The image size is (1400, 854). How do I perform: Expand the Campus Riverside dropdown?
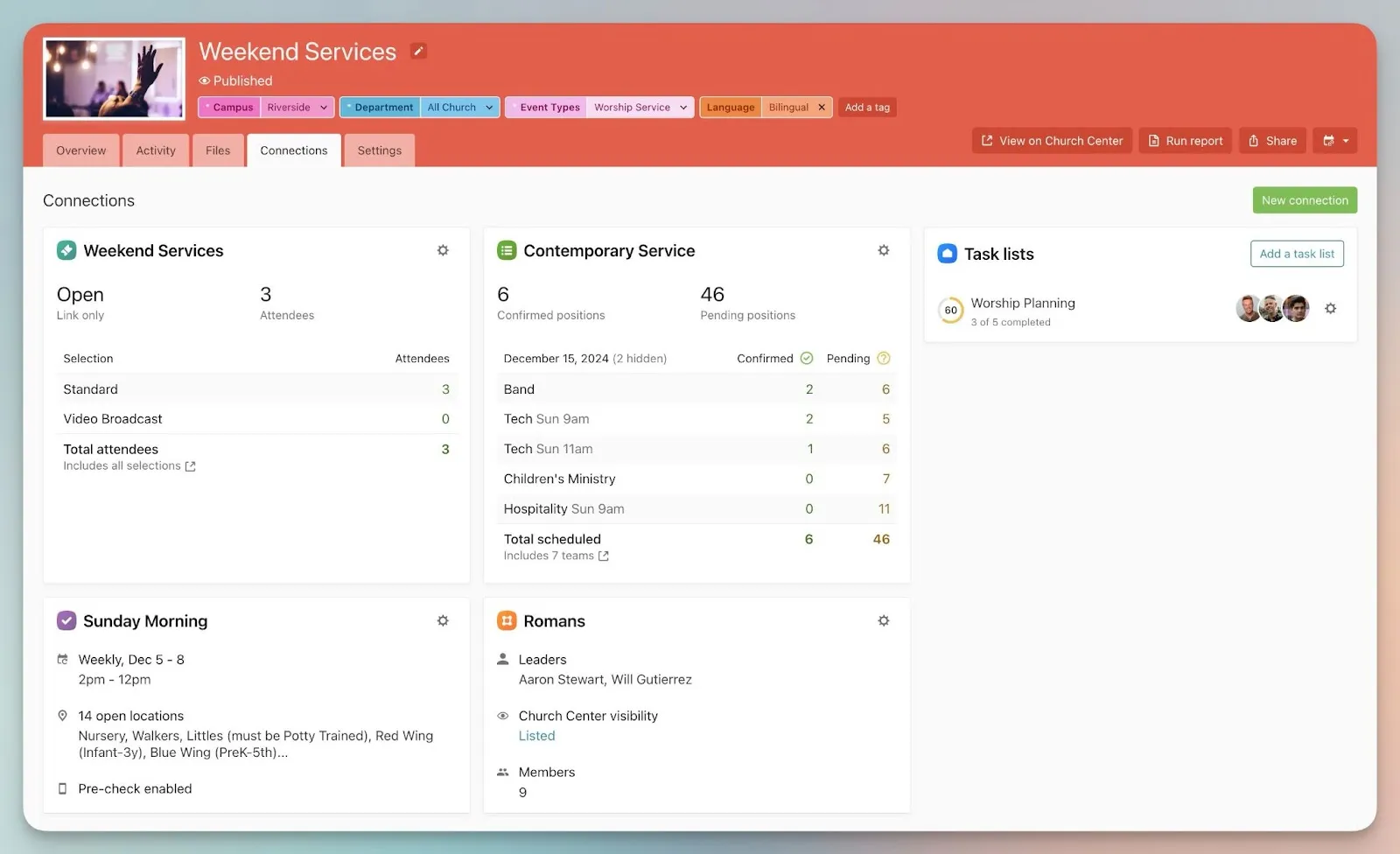click(x=323, y=108)
